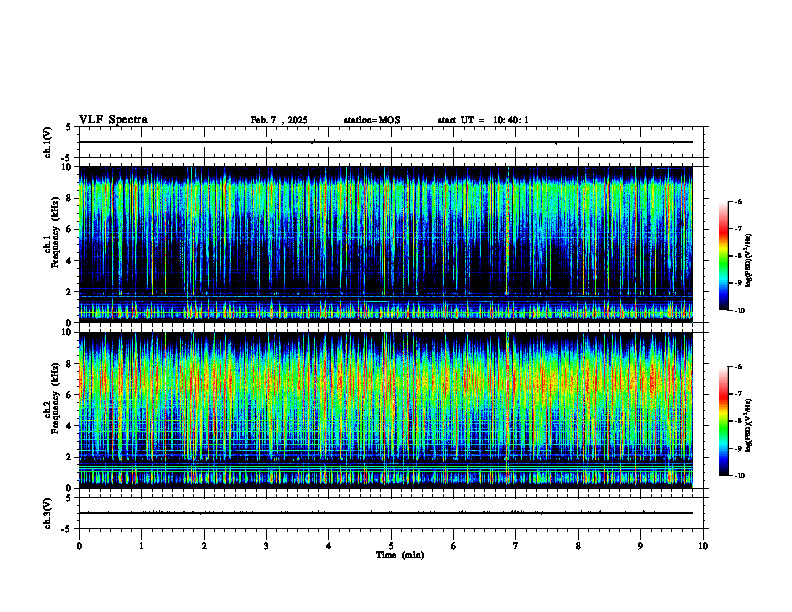Click the 'ch.3(V)' axis label

[48, 513]
